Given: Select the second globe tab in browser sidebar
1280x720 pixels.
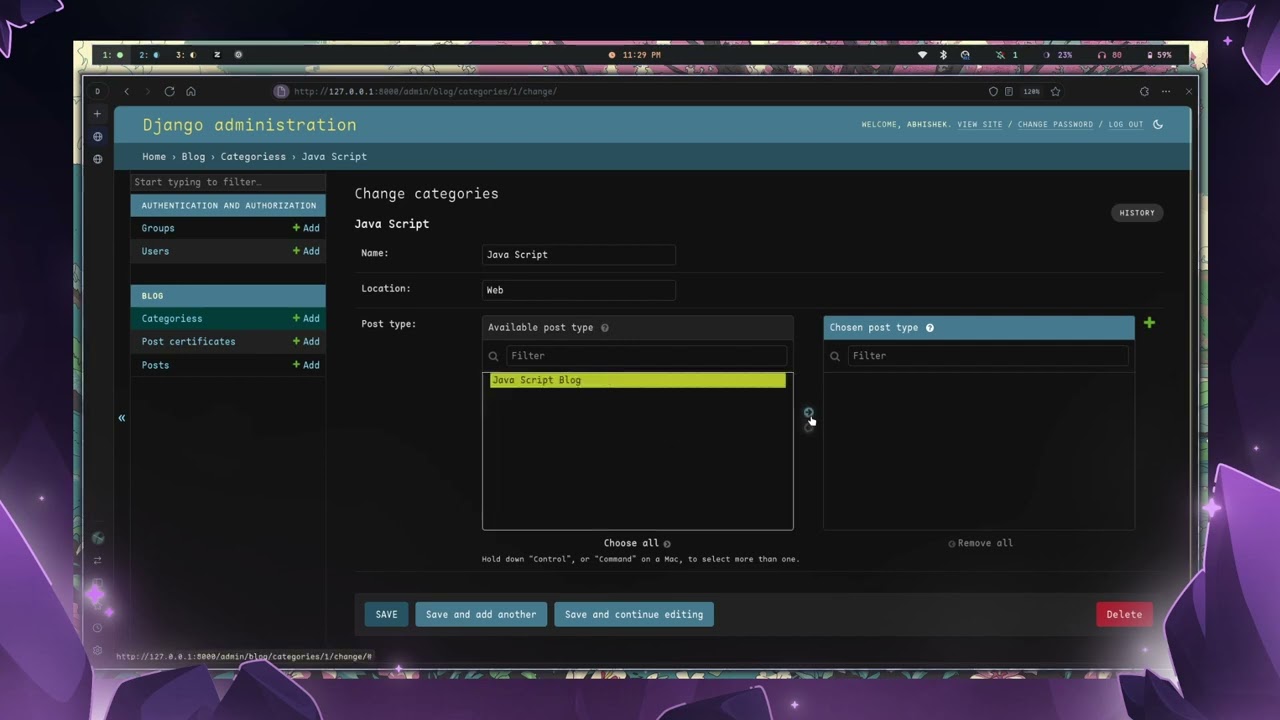Looking at the screenshot, I should pos(97,159).
